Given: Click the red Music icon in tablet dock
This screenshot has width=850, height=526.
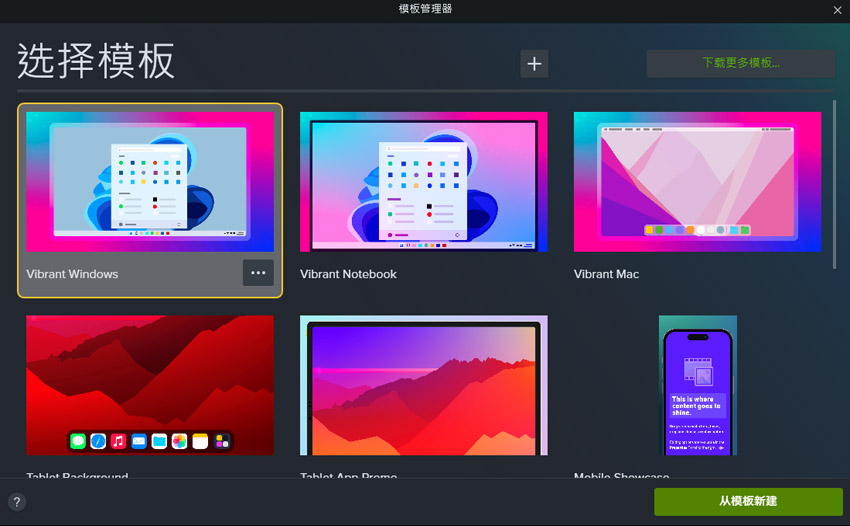Looking at the screenshot, I should tap(118, 441).
